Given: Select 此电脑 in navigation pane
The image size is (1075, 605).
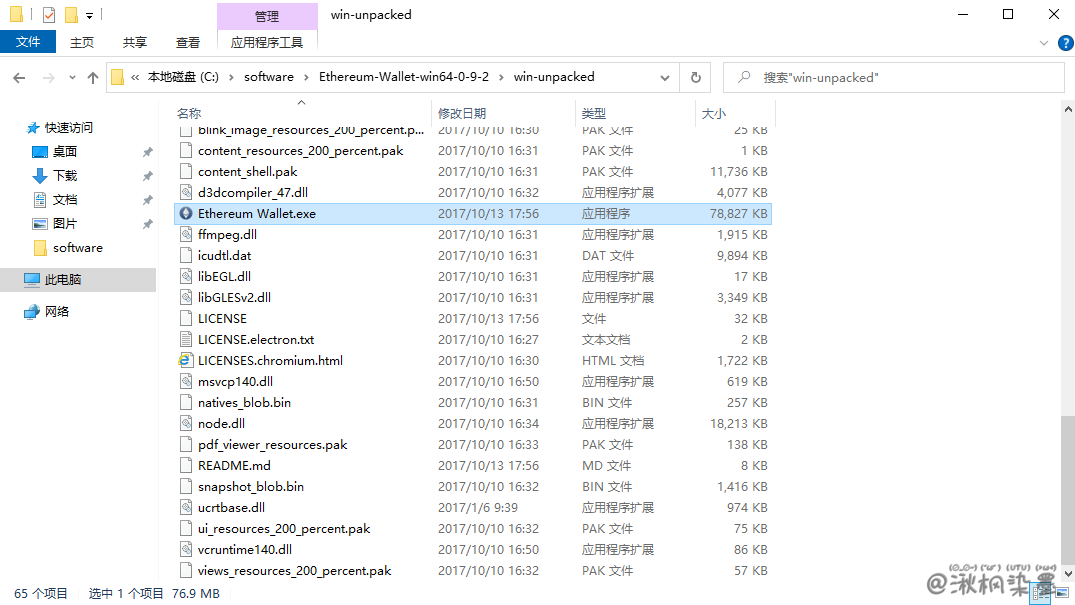Looking at the screenshot, I should point(63,280).
